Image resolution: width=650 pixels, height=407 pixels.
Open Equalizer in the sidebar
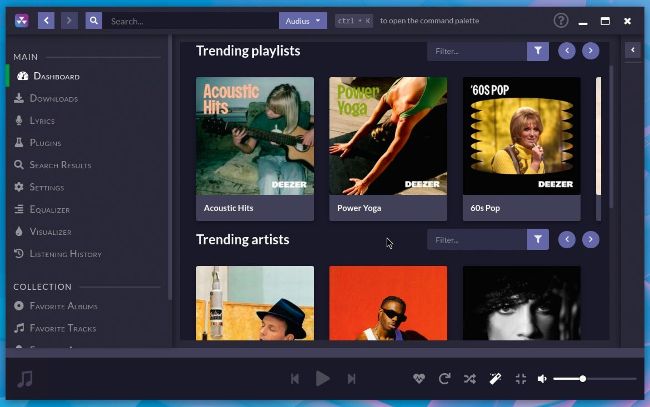(41, 209)
